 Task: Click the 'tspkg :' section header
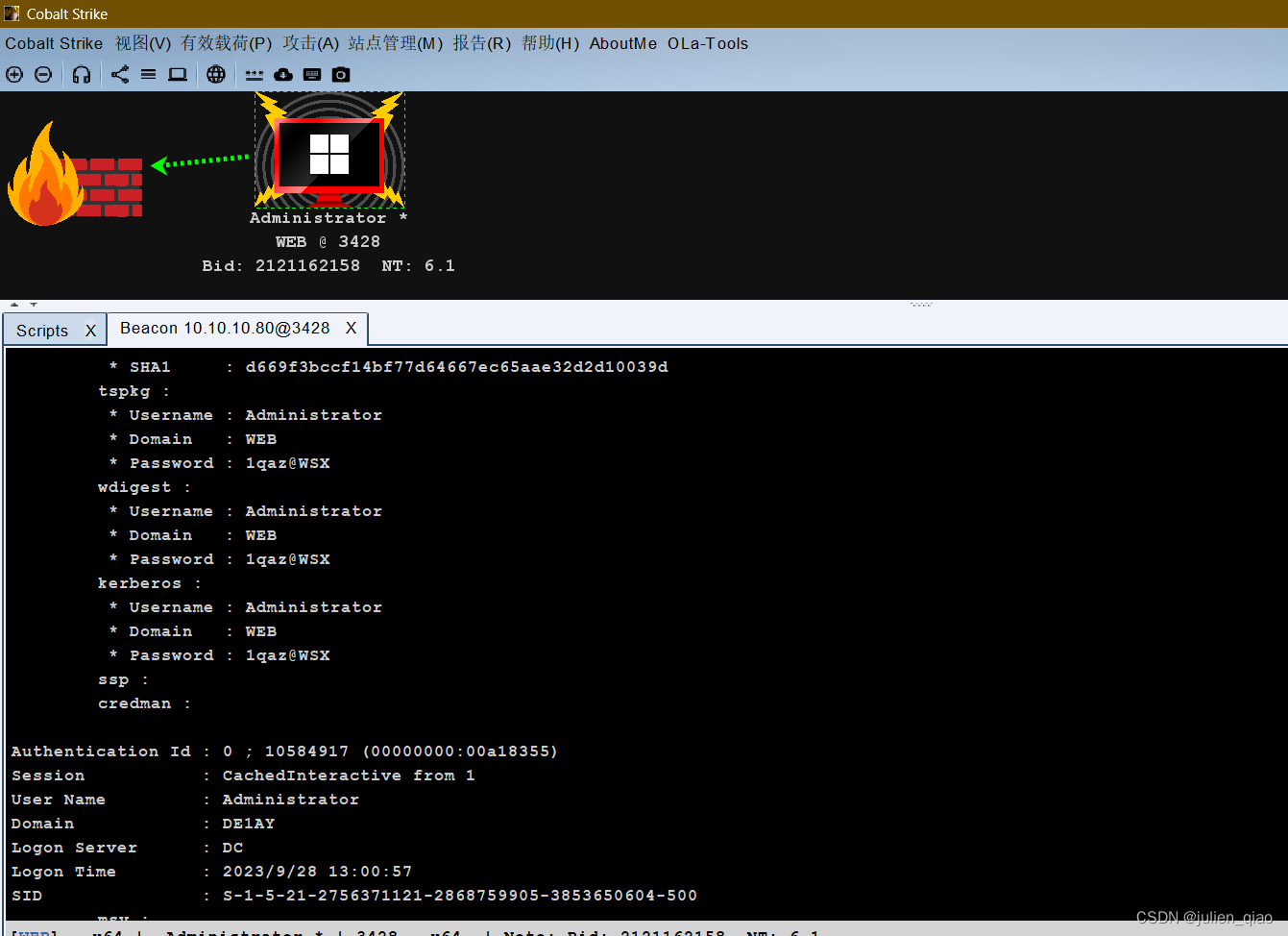pos(134,391)
